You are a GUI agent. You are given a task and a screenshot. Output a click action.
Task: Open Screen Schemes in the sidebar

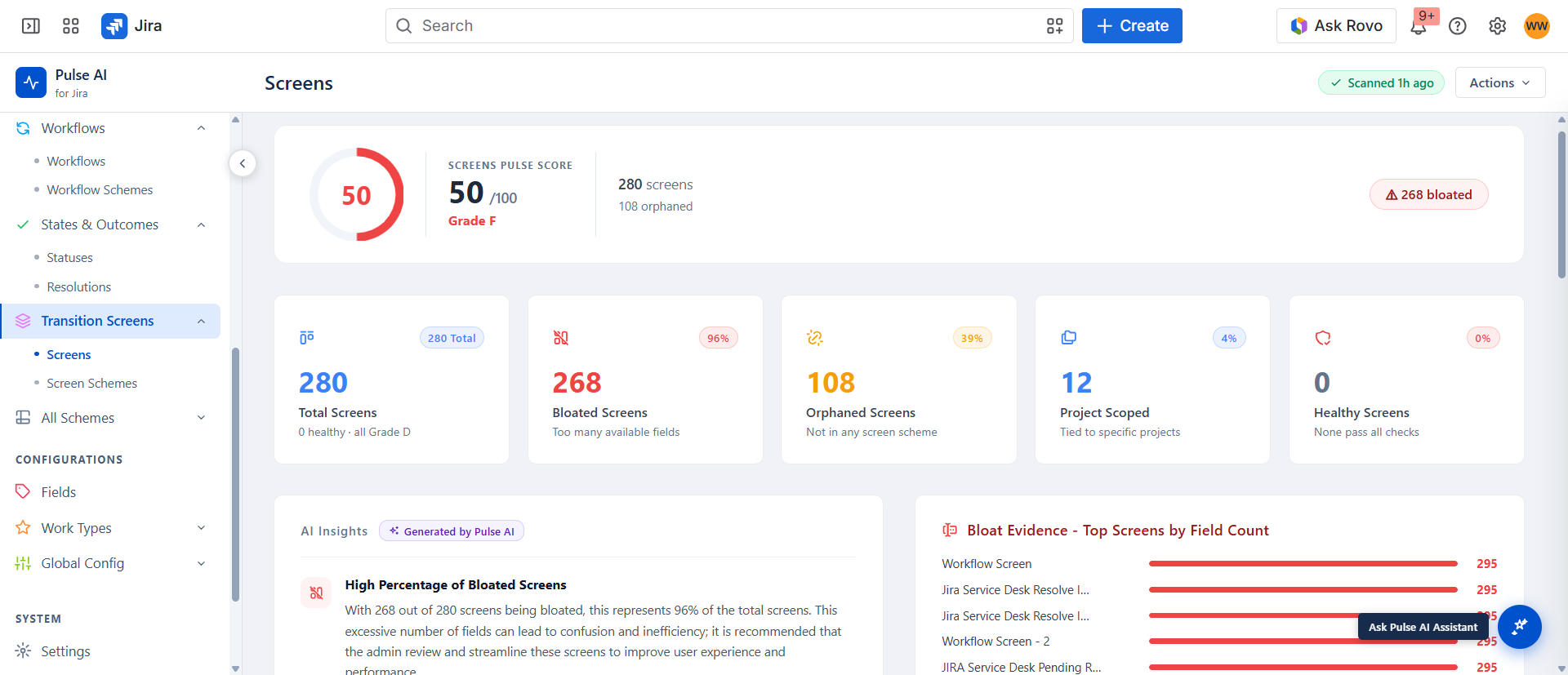tap(91, 384)
